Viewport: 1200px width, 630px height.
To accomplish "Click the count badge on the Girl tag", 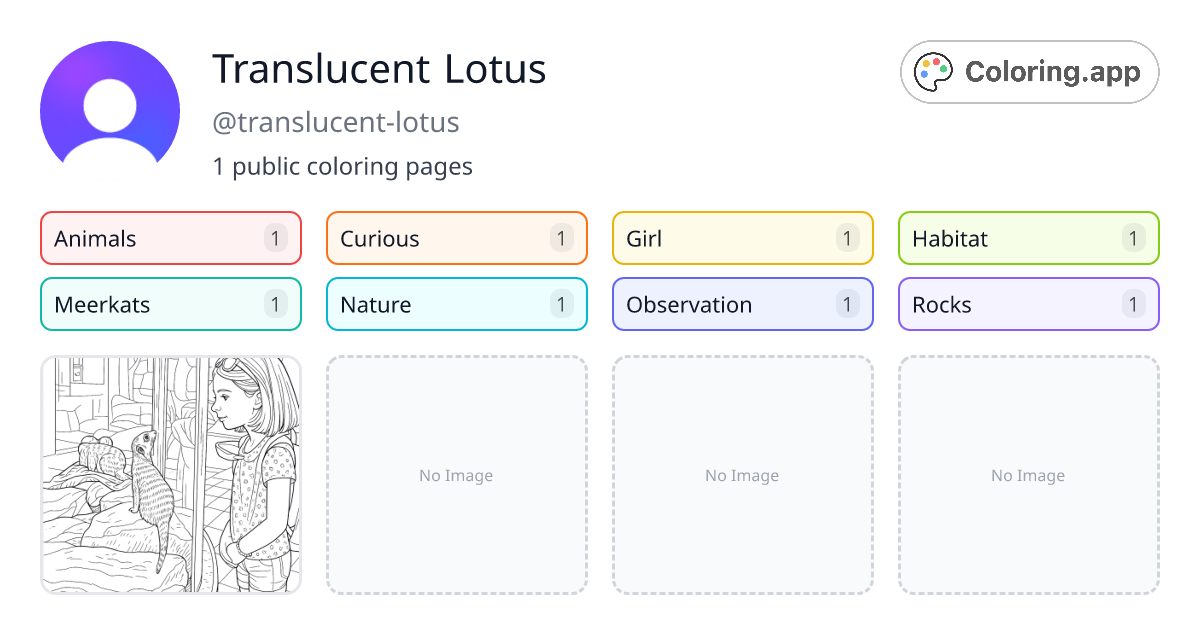I will tap(847, 238).
